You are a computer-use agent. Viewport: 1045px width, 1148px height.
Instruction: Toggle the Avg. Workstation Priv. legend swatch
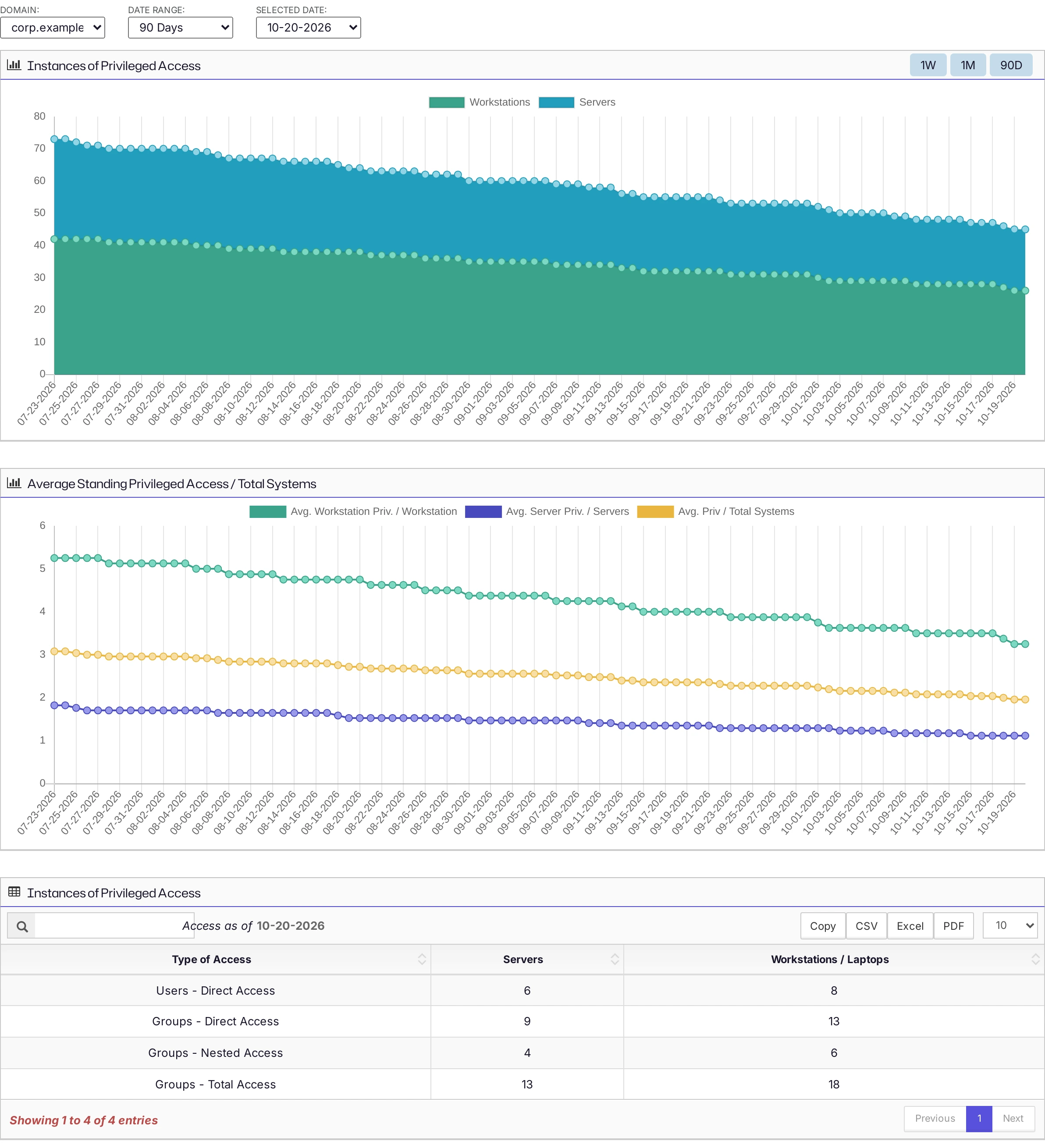pyautogui.click(x=268, y=511)
